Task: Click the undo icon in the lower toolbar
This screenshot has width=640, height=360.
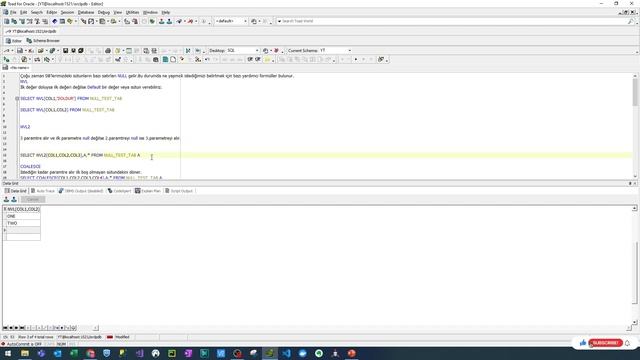Action: point(207,60)
